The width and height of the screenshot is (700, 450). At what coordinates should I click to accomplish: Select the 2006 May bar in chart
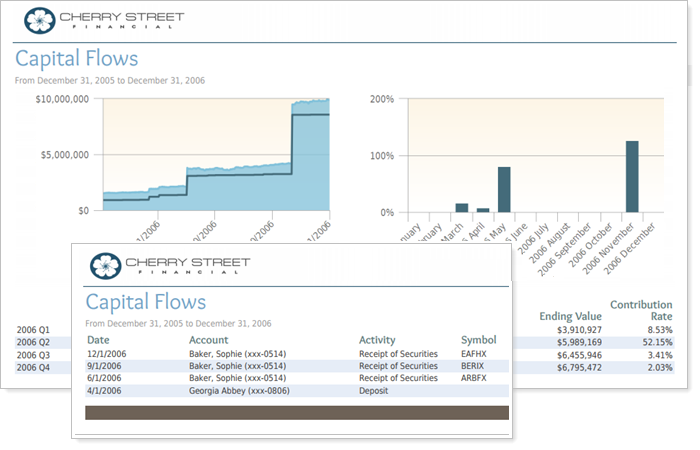pos(504,189)
